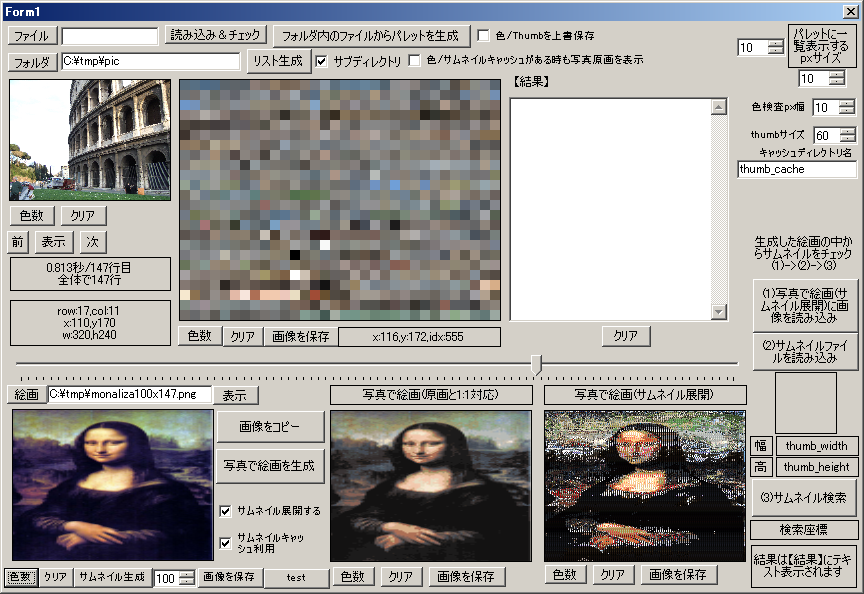Click the ファイル button
864x594 pixels.
point(33,36)
